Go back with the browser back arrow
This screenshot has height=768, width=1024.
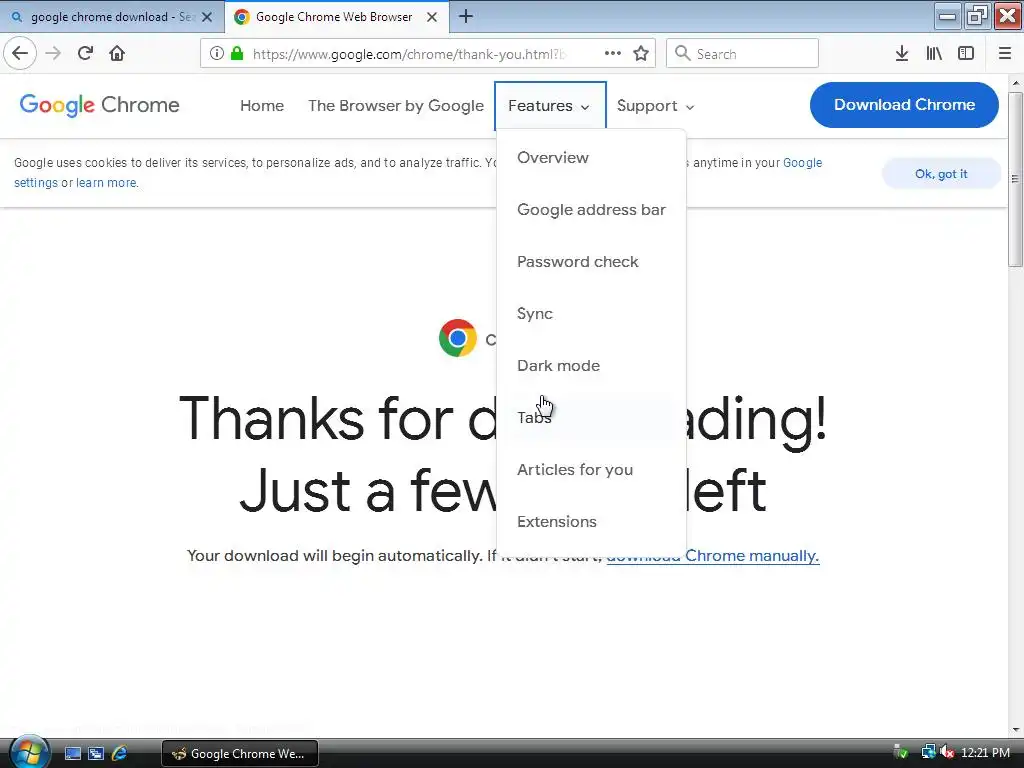20,53
